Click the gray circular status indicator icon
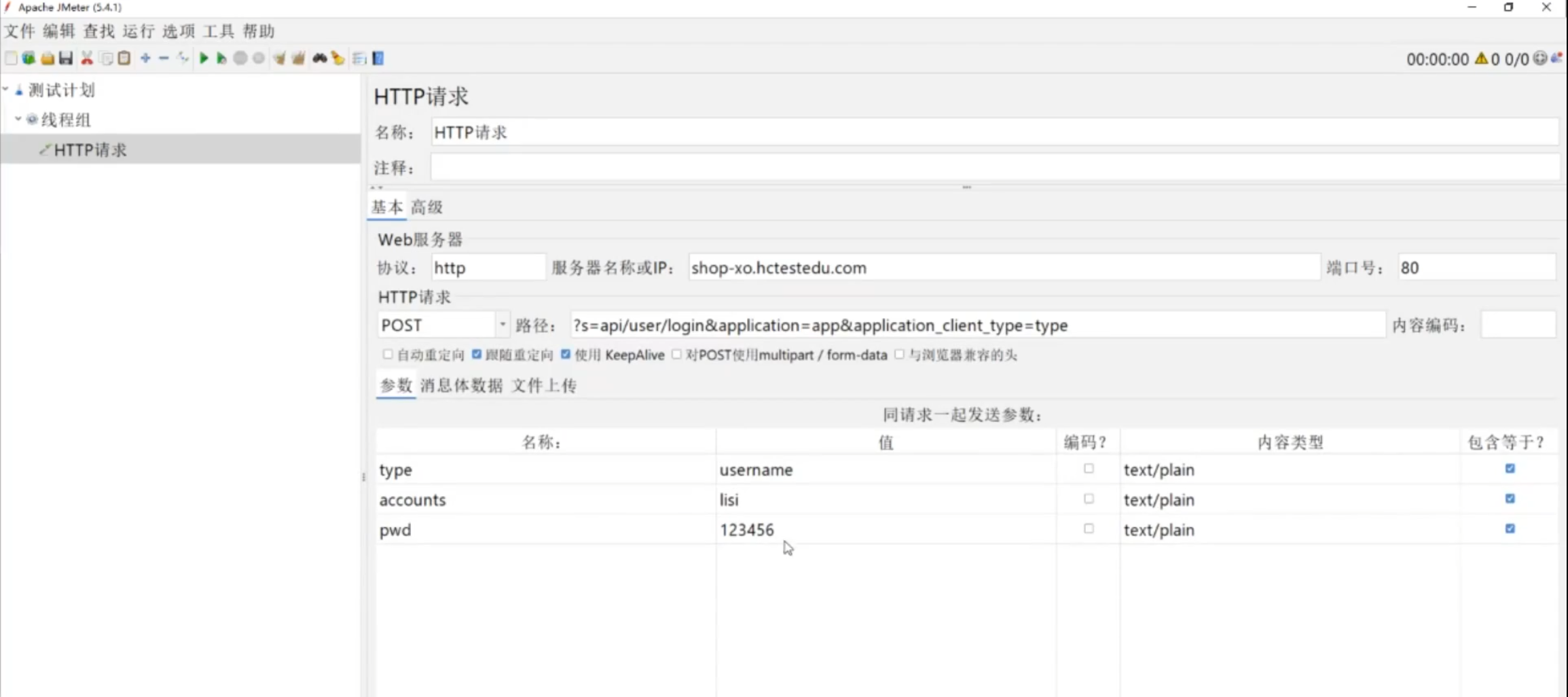The height and width of the screenshot is (697, 1568). pos(1540,58)
